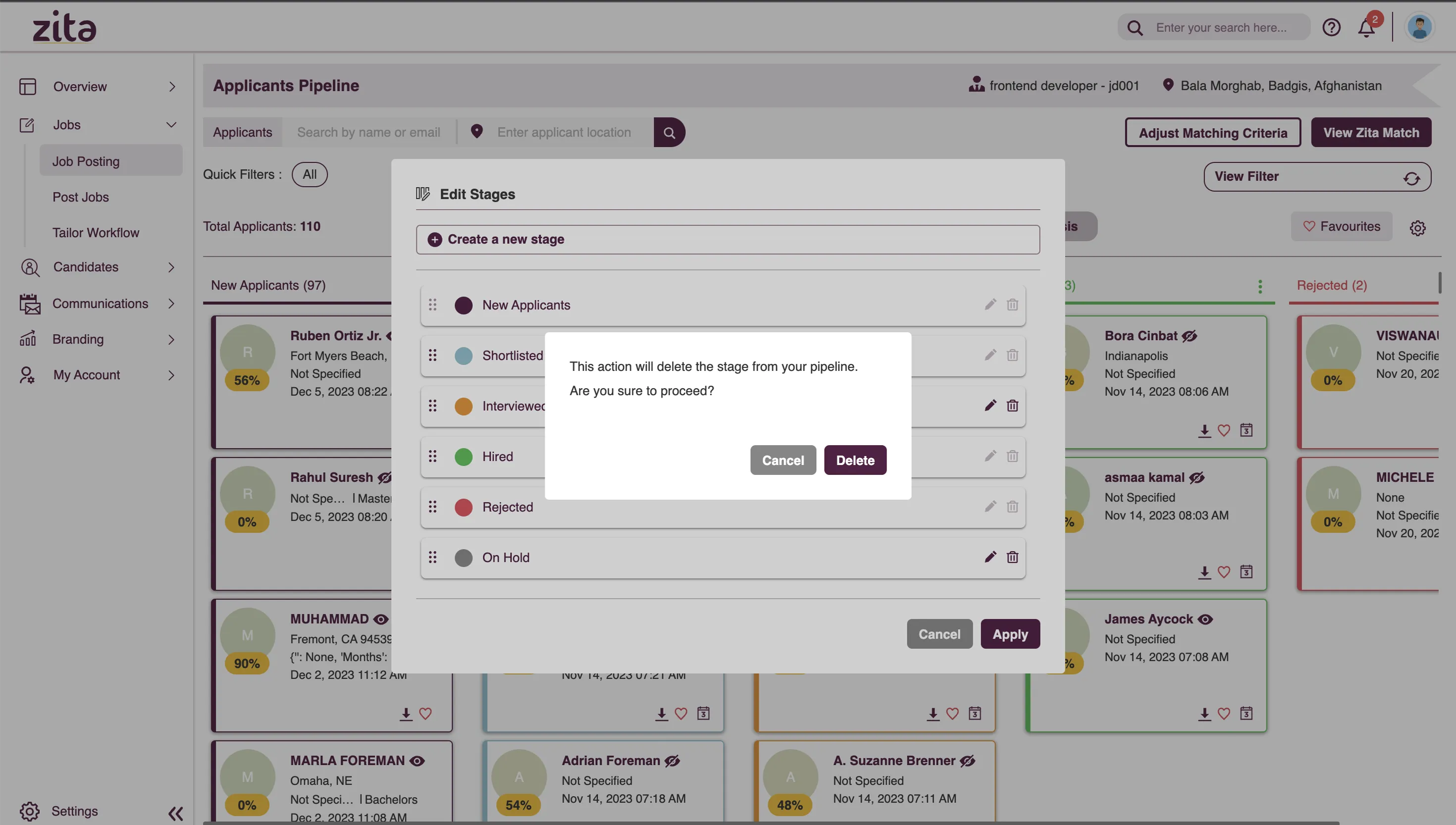Open Adjust Matching Criteria
Image resolution: width=1456 pixels, height=825 pixels.
1213,133
